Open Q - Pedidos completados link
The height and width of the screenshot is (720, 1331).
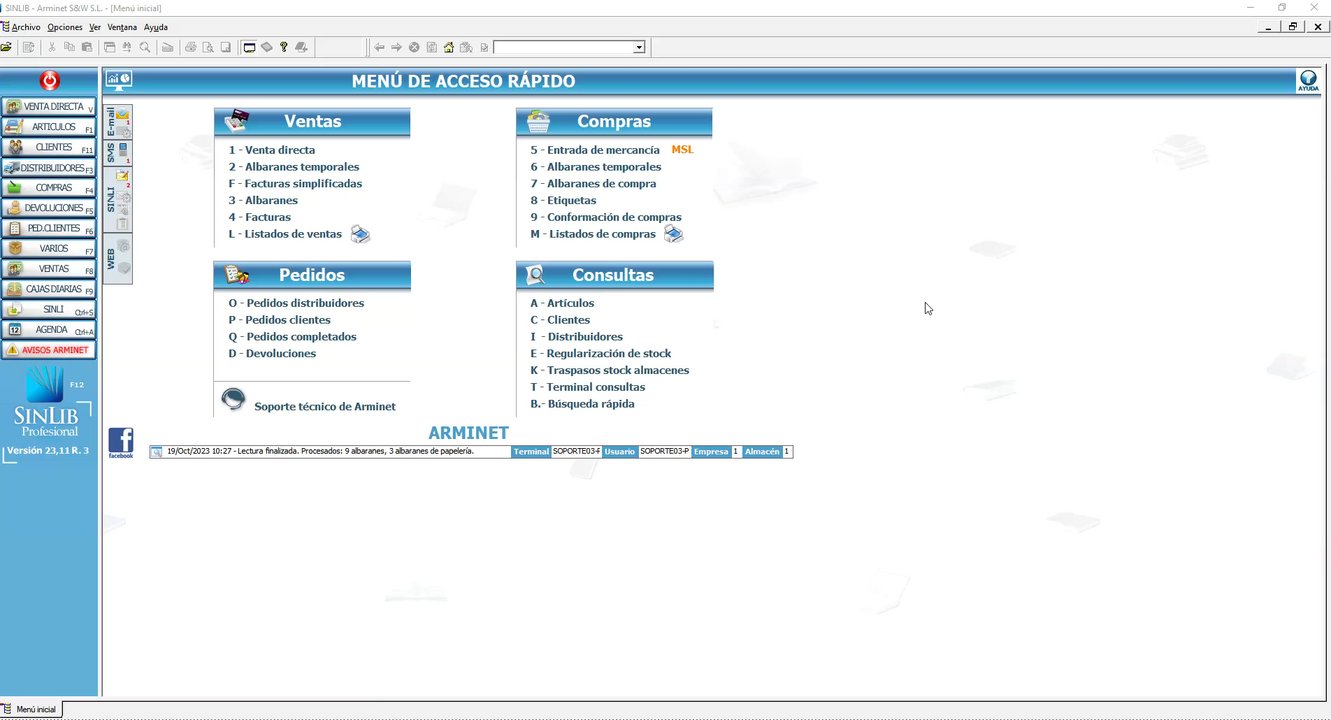tap(292, 337)
